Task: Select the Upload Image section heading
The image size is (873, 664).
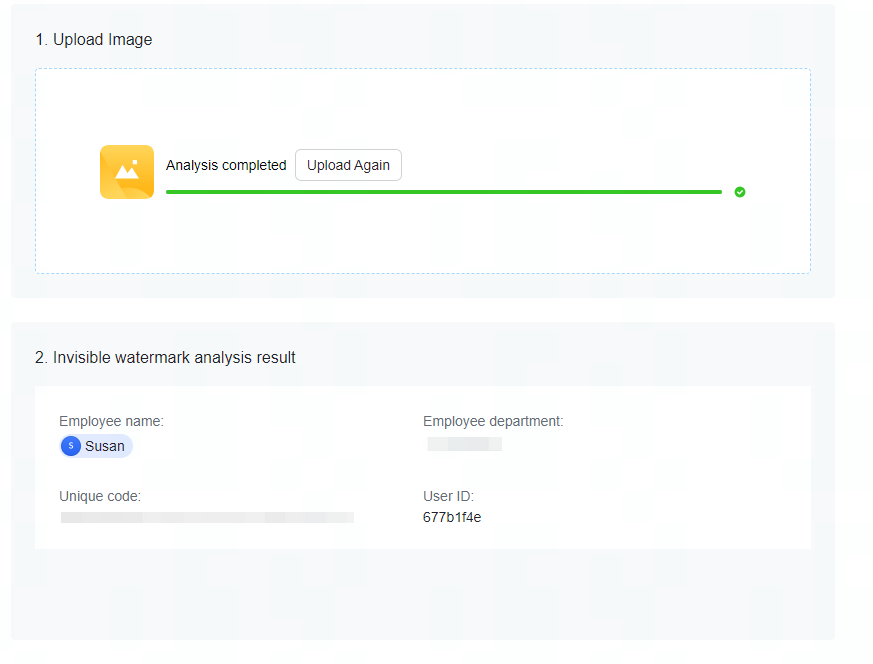Action: tap(95, 39)
